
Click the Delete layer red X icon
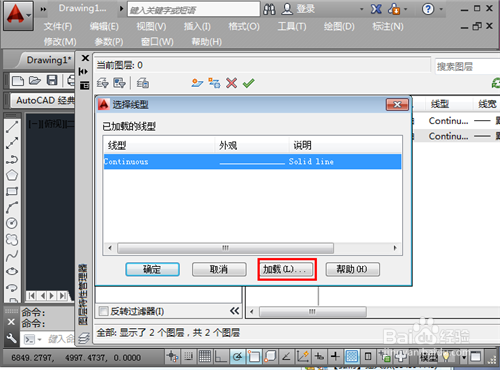pos(231,83)
